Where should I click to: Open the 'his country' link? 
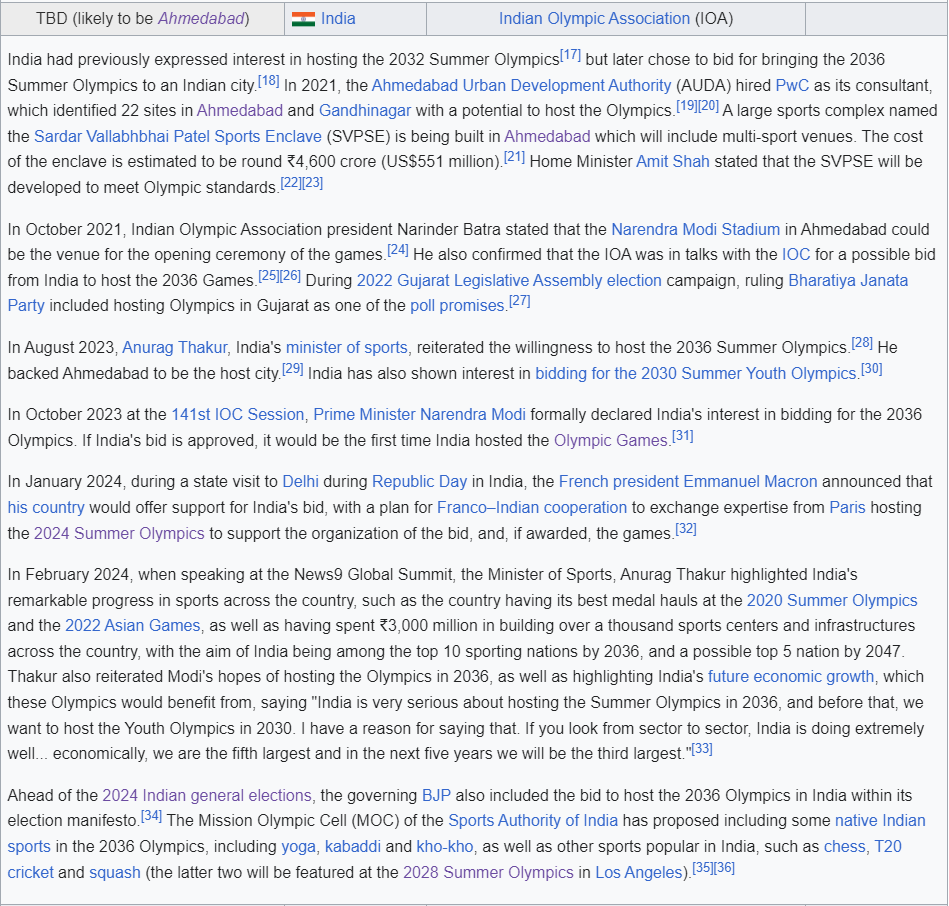46,507
